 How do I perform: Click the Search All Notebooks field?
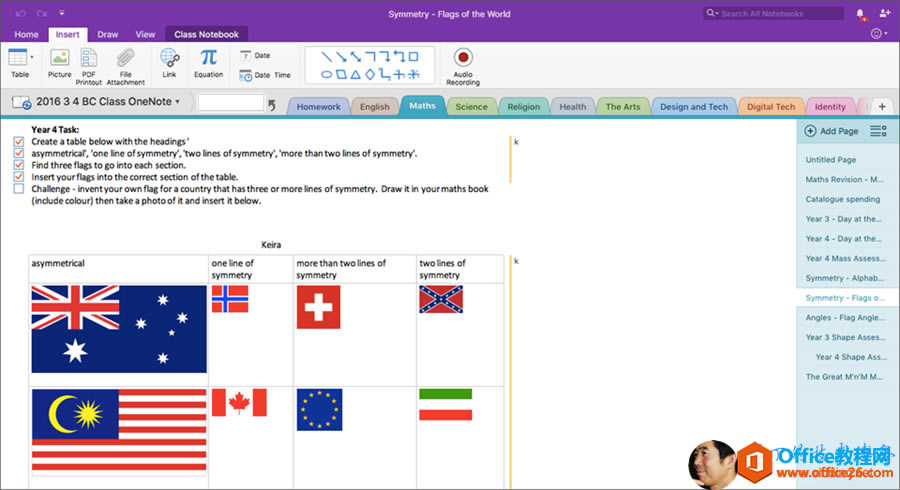[780, 14]
